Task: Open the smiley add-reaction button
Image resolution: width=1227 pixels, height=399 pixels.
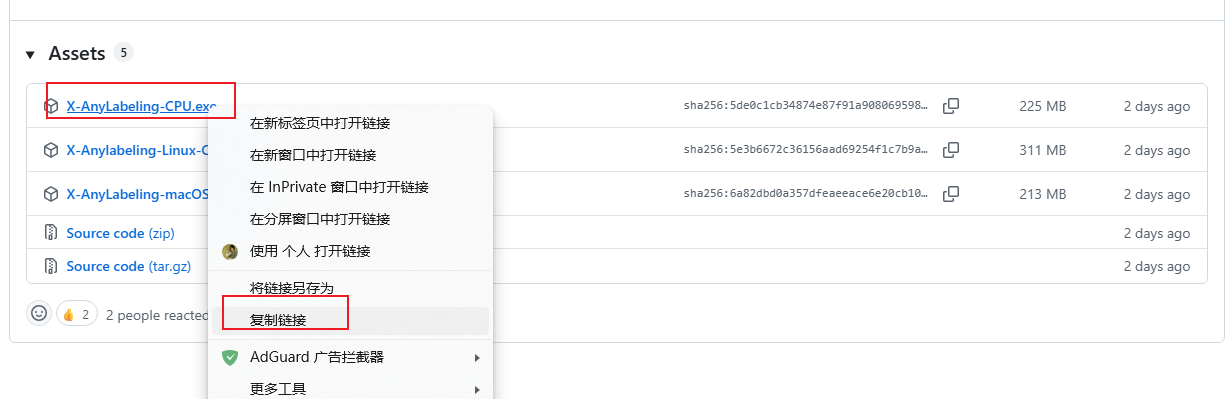Action: pos(39,313)
